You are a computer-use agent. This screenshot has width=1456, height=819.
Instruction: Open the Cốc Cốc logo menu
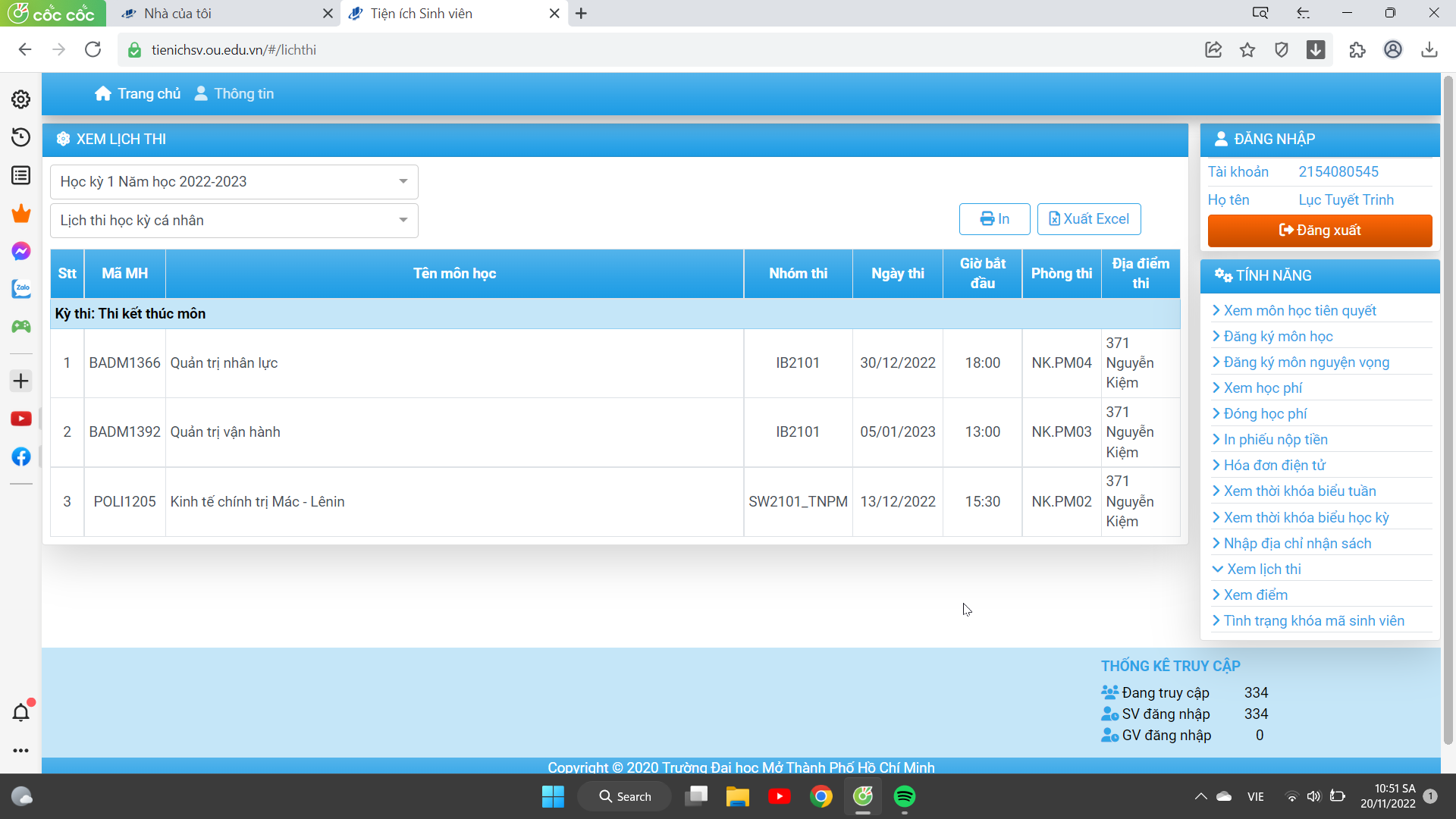click(x=52, y=13)
